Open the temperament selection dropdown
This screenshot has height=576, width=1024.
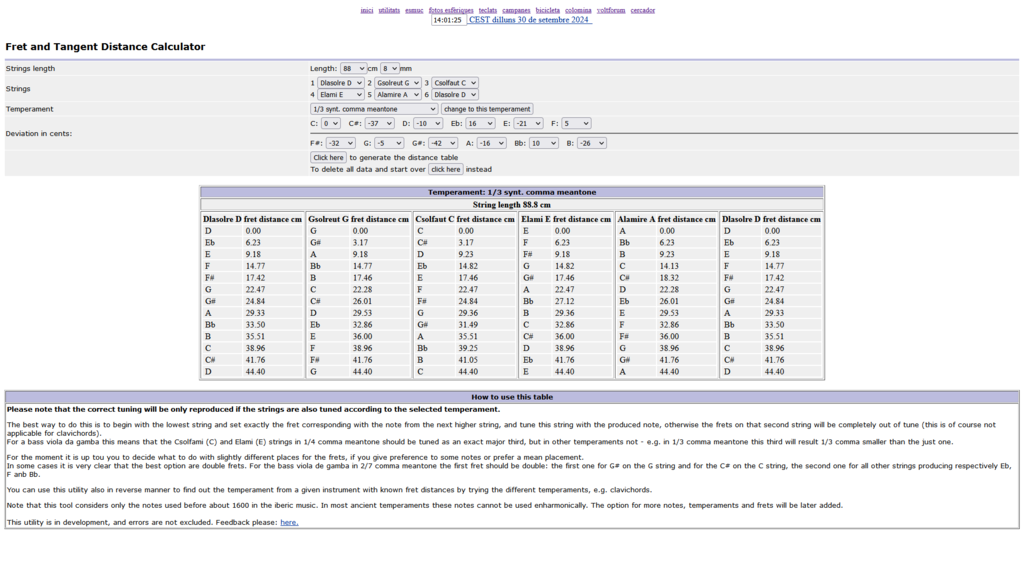click(x=374, y=109)
